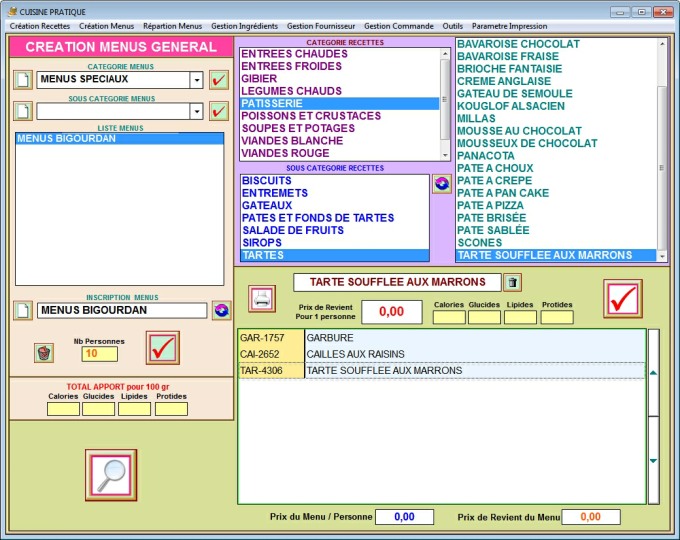This screenshot has width=680, height=540.
Task: Open the Categorie Menus dropdown
Action: click(x=196, y=80)
